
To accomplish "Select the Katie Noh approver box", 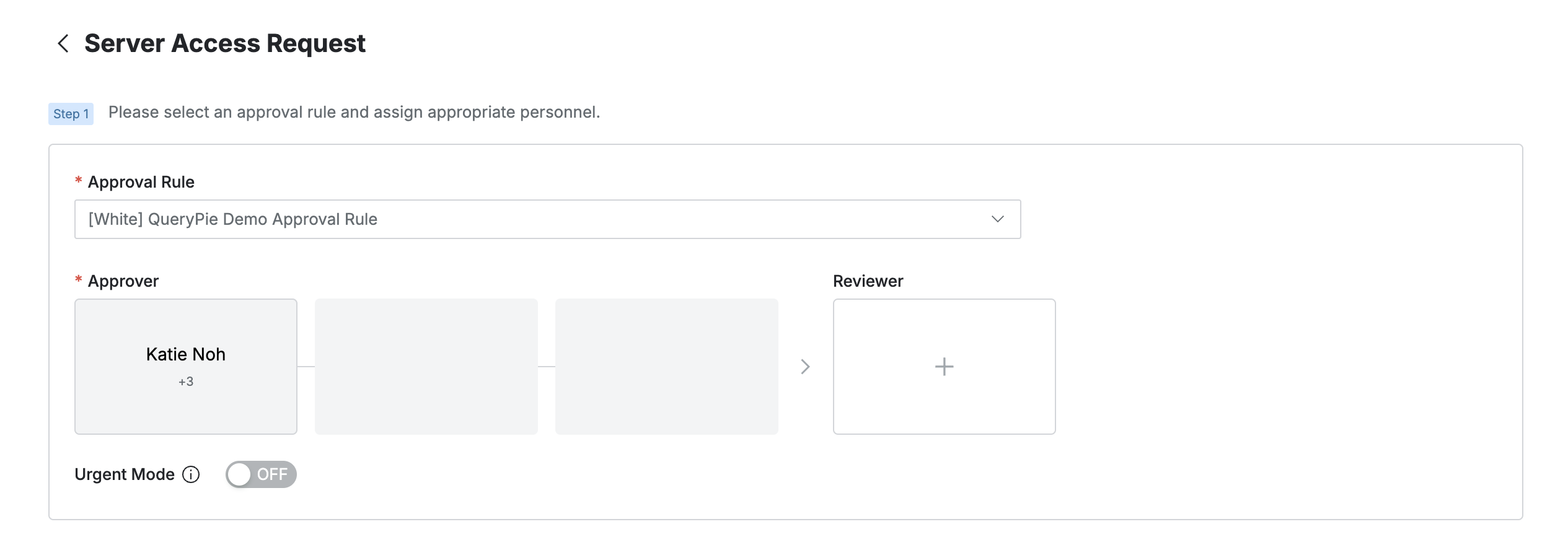I will 185,354.
